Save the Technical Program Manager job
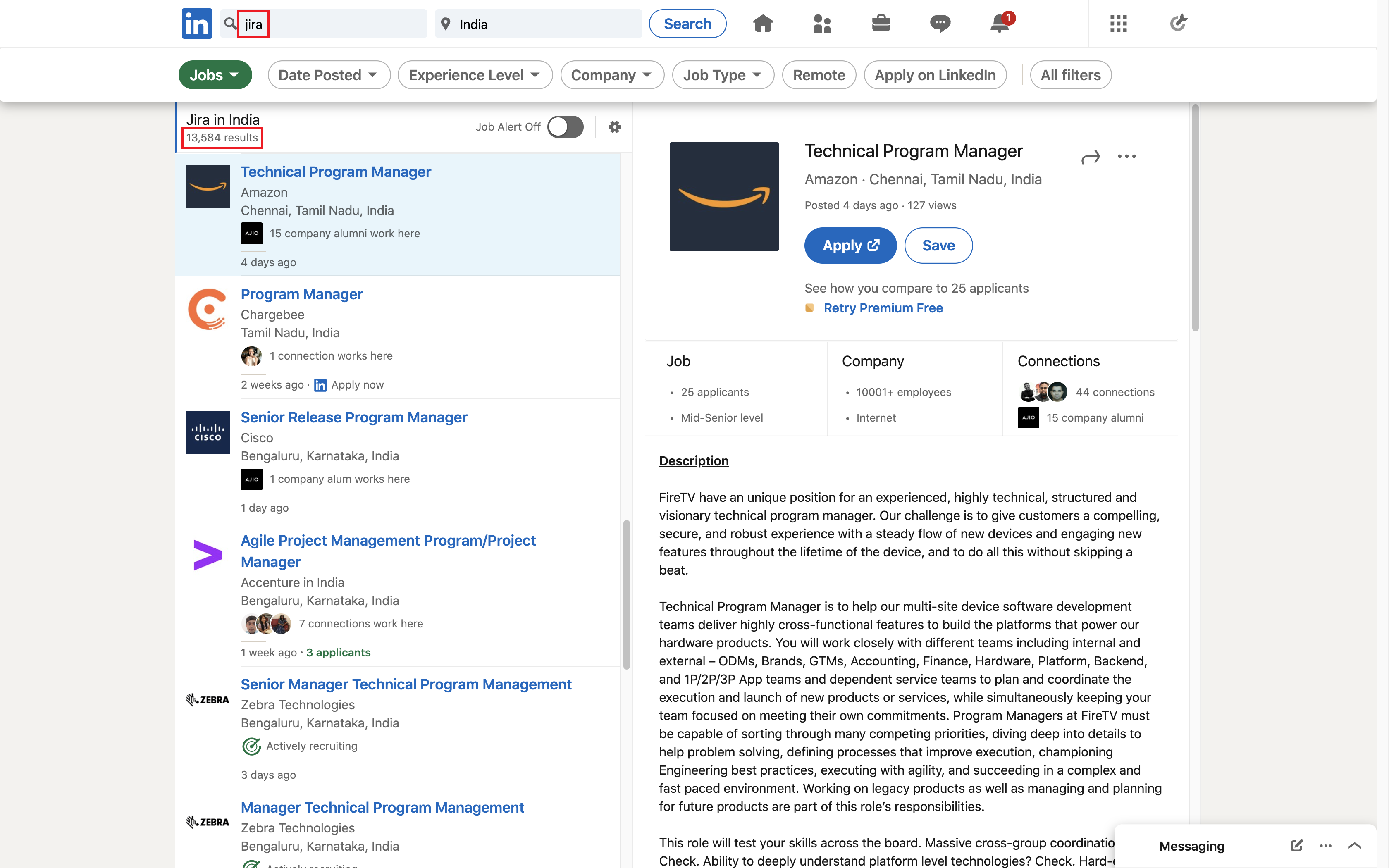Viewport: 1389px width, 868px height. (938, 245)
